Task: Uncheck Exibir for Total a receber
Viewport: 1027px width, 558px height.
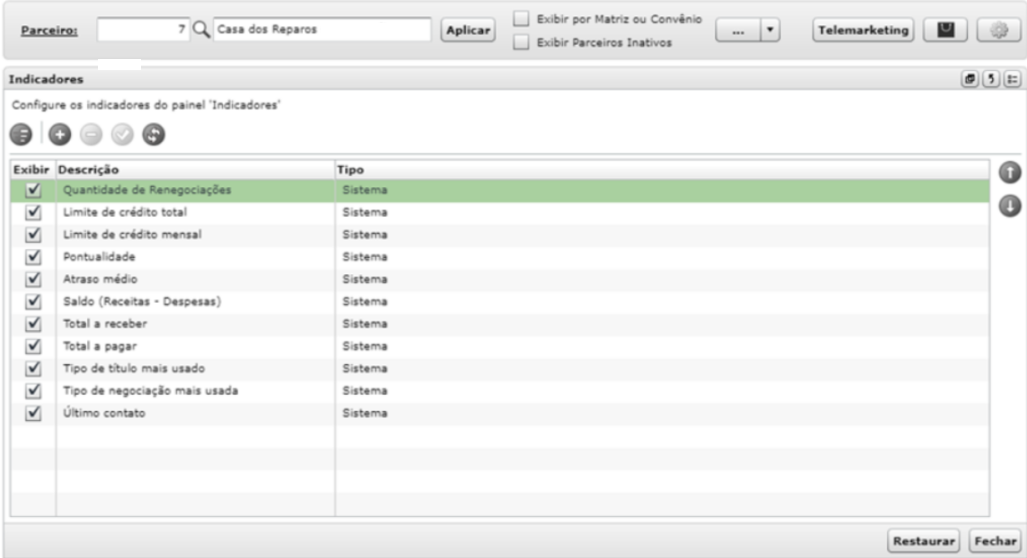Action: pos(33,324)
